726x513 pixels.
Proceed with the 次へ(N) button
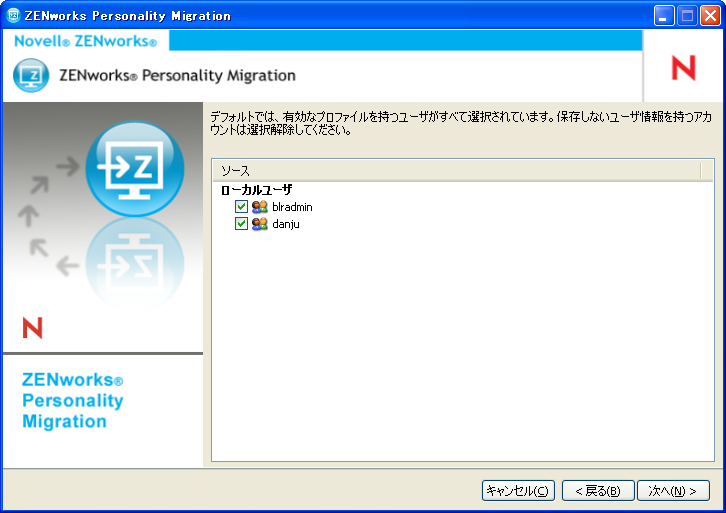[x=673, y=490]
